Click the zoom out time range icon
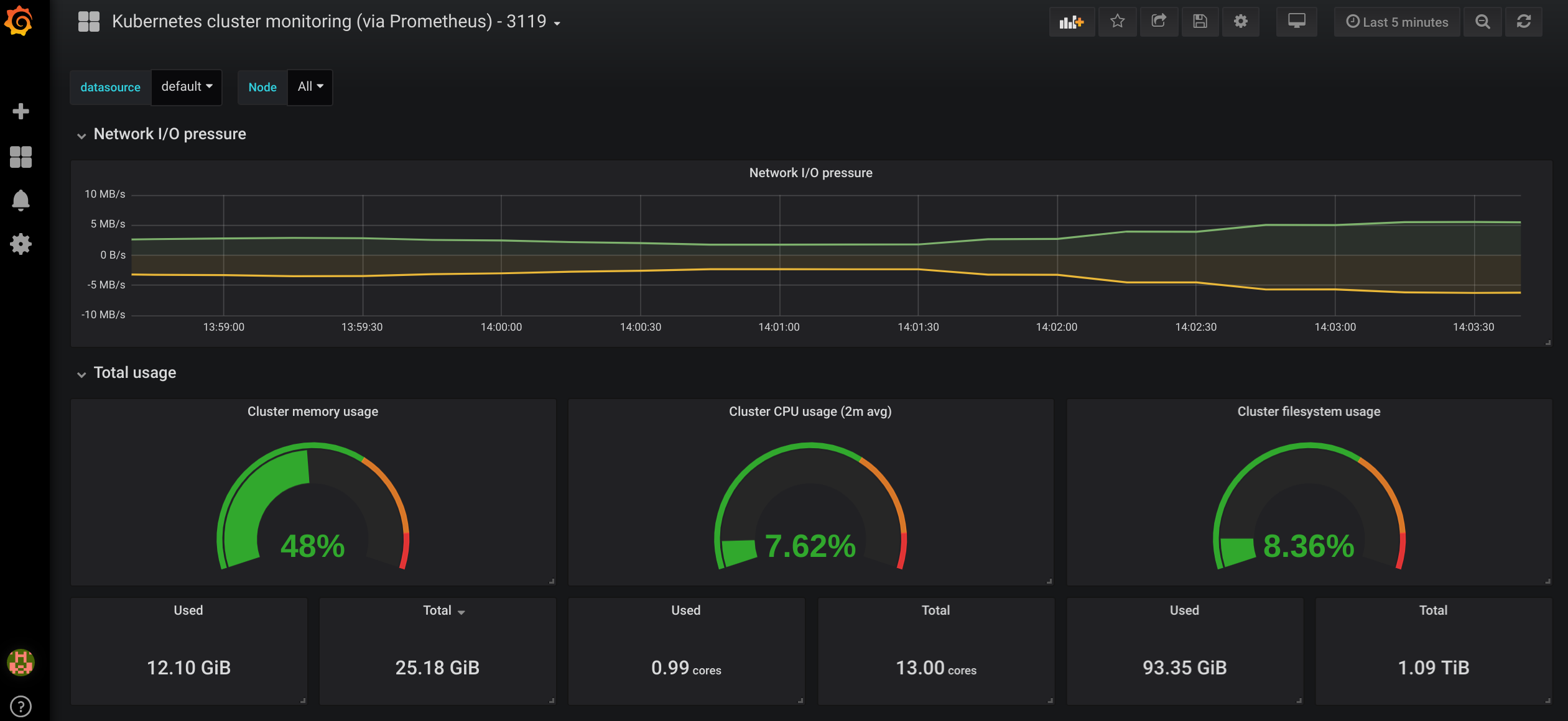This screenshot has height=721, width=1568. click(x=1483, y=22)
